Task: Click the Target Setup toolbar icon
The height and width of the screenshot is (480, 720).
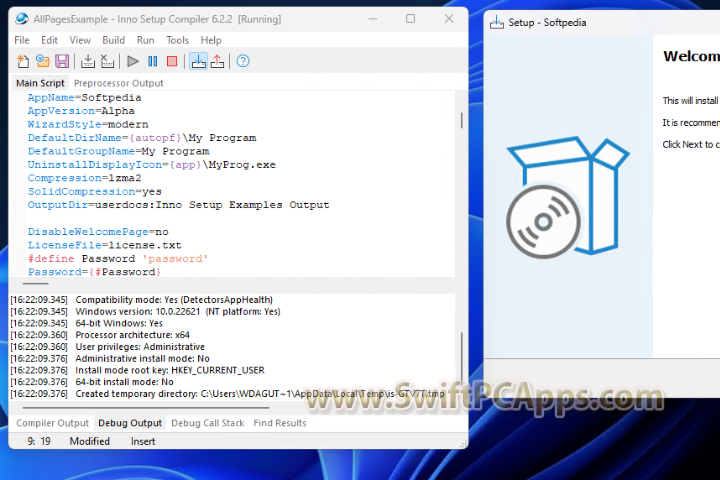Action: [x=198, y=61]
